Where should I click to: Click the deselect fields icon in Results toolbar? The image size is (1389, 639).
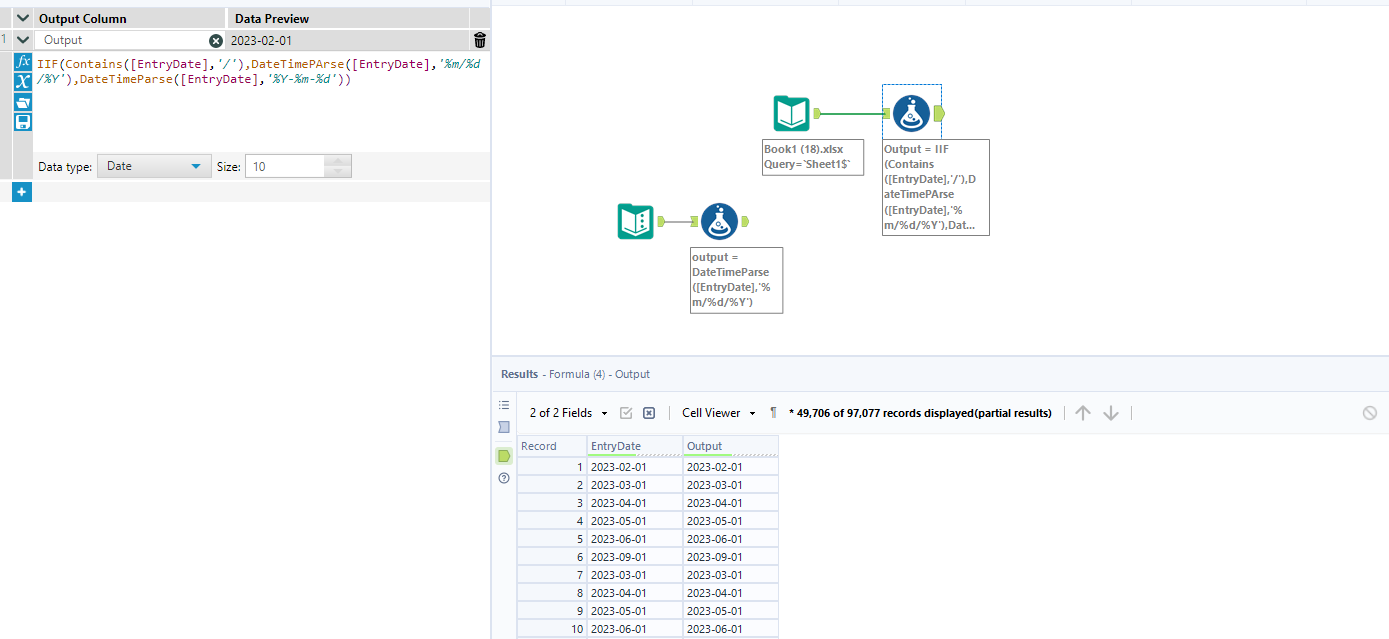(x=648, y=412)
